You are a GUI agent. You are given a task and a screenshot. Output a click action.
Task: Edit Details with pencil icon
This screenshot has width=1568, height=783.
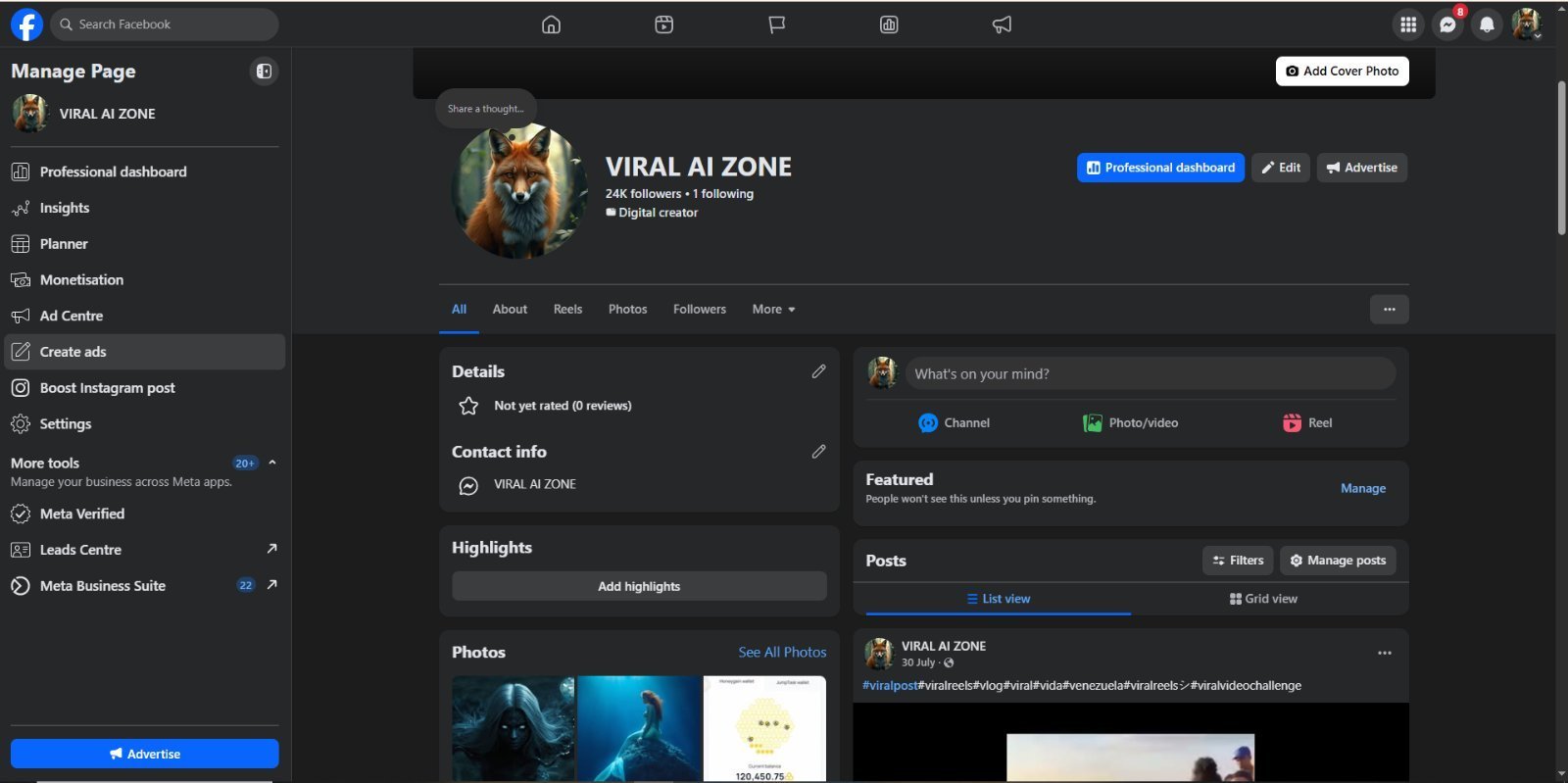tap(818, 371)
